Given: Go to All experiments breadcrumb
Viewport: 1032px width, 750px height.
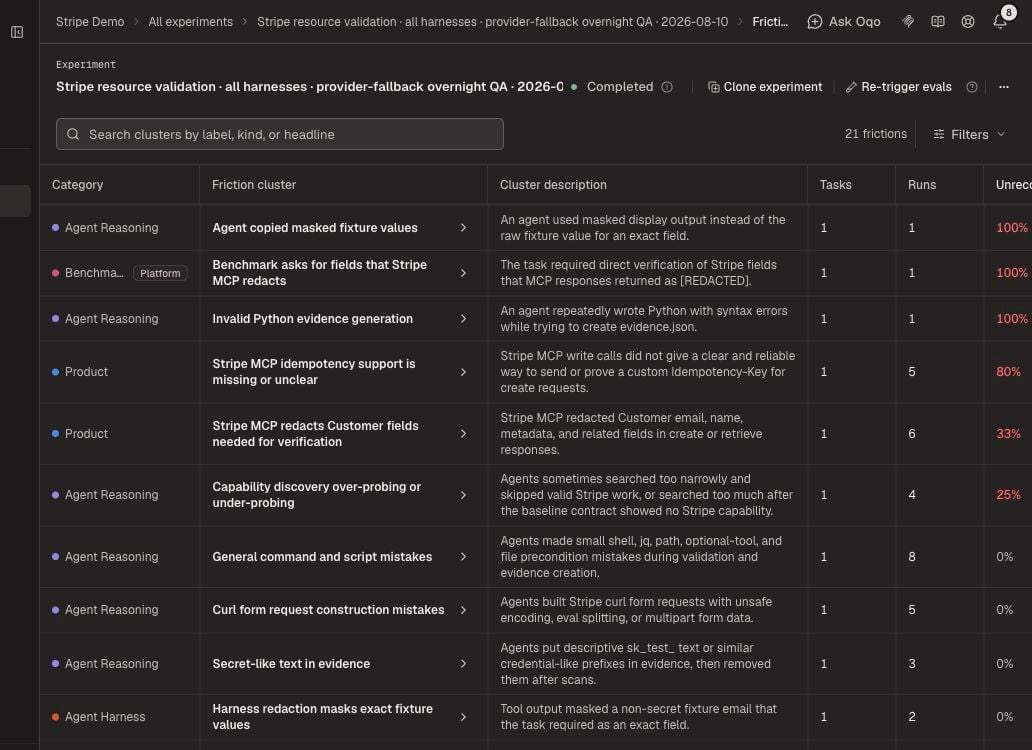Looking at the screenshot, I should (x=190, y=22).
